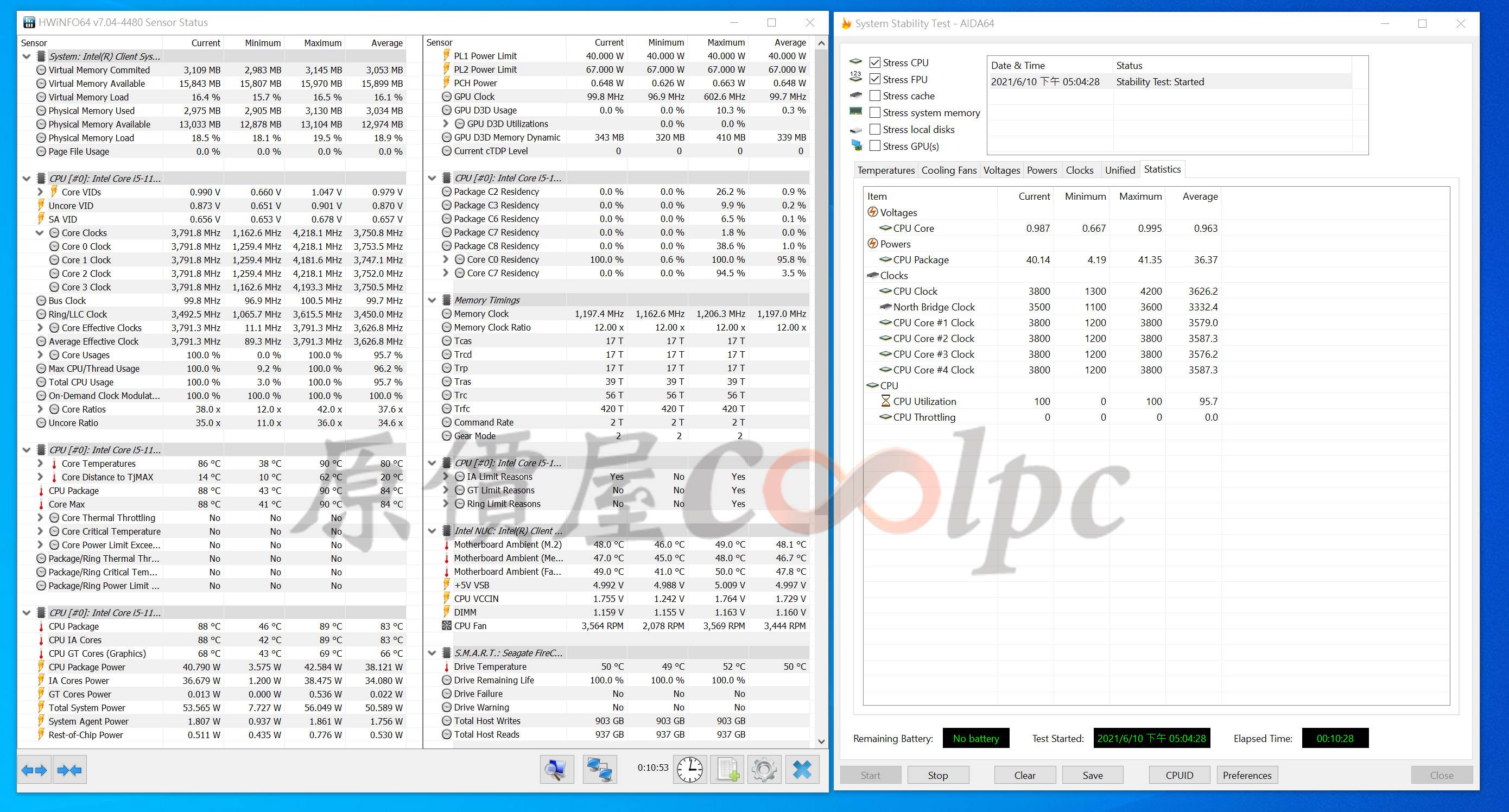Collapse the Core Clocks row

click(x=40, y=233)
